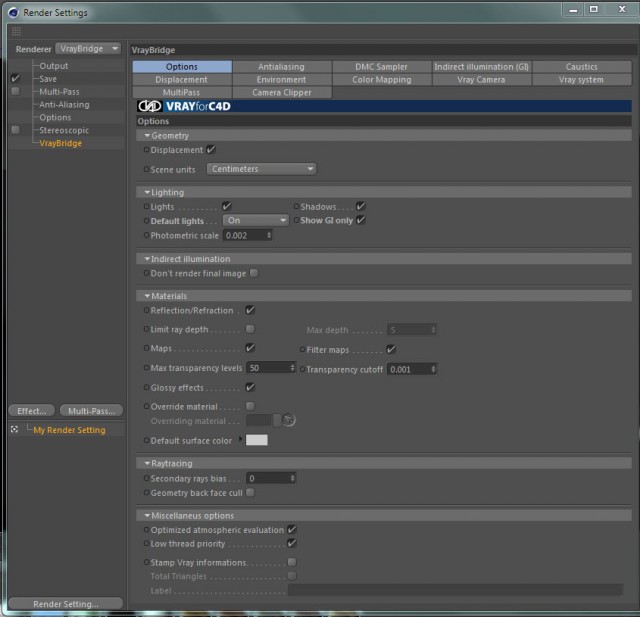Click the Default surface color swatch

pos(257,440)
